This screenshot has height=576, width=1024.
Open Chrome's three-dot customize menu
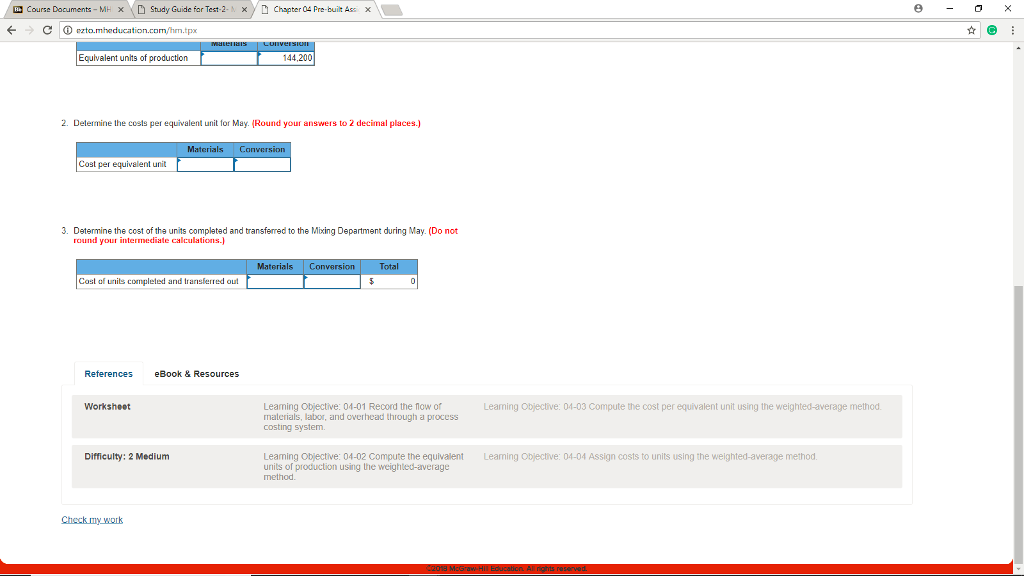click(x=1013, y=30)
